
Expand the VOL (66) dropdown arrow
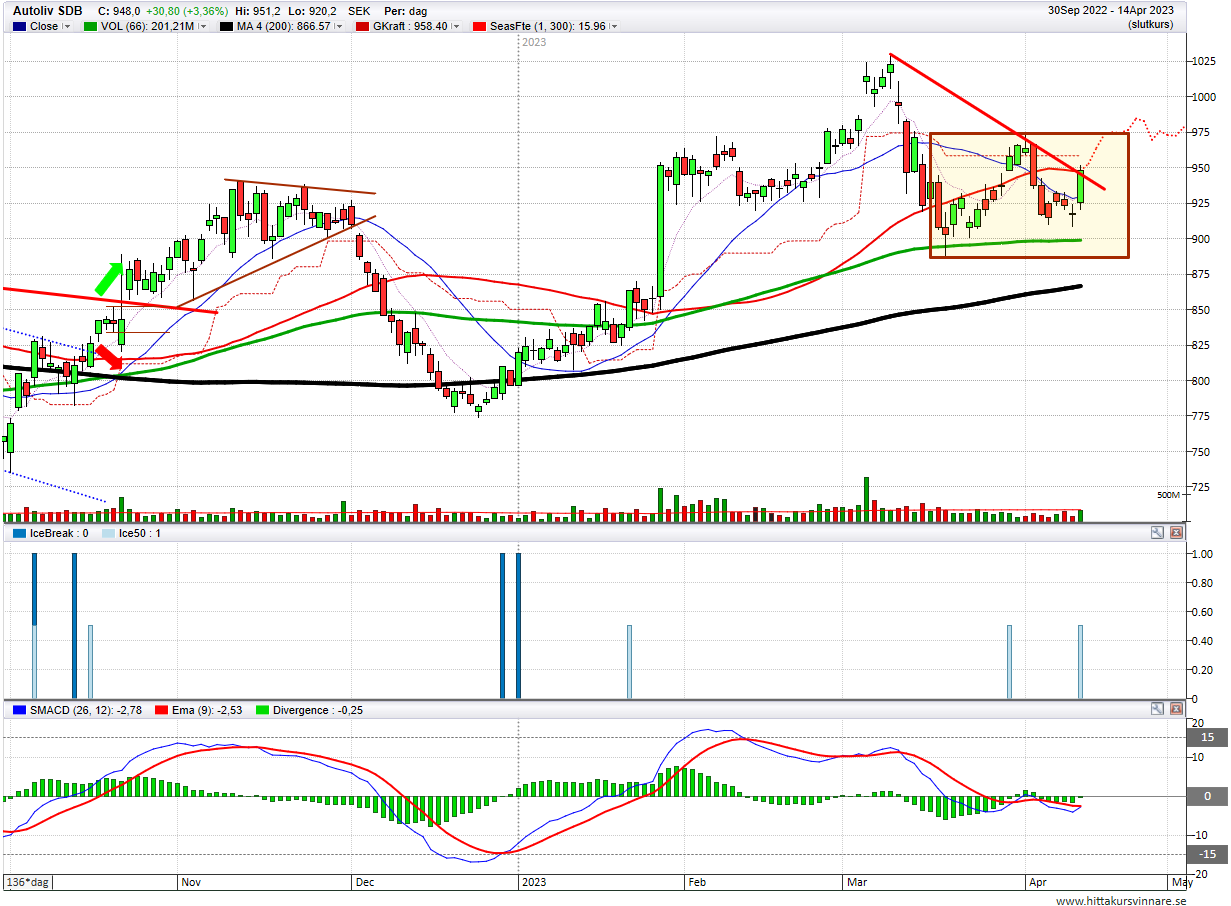click(x=202, y=27)
